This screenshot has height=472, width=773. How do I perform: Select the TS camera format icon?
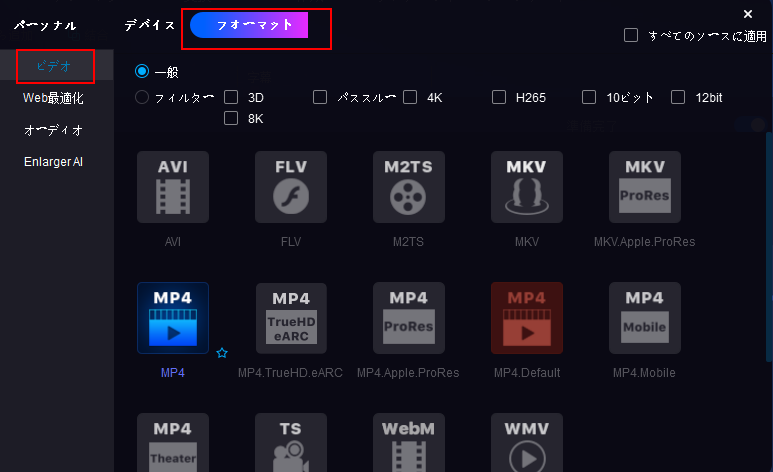(x=291, y=442)
